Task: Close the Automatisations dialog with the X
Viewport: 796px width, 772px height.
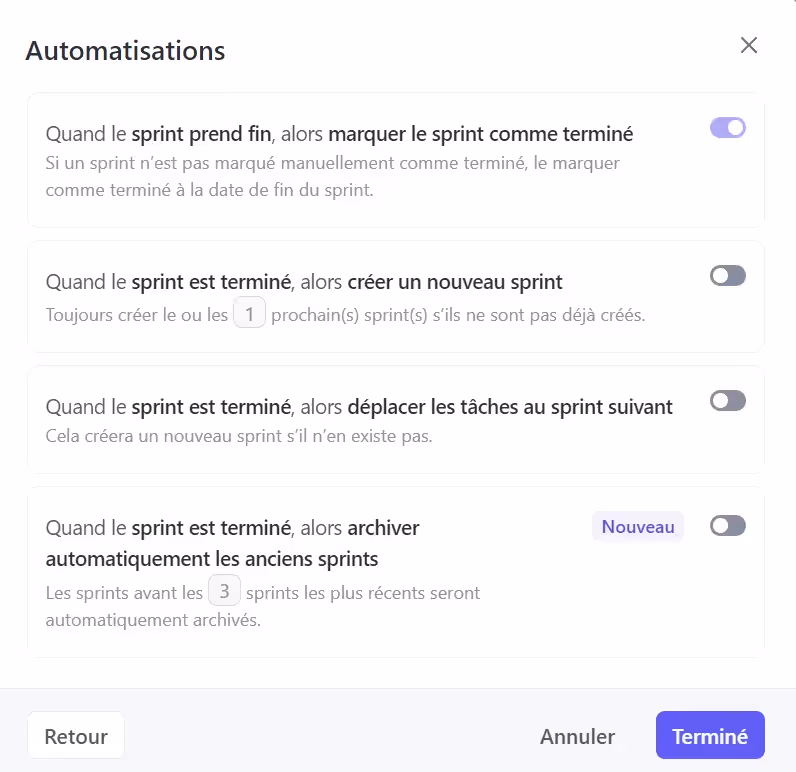Action: 749,45
